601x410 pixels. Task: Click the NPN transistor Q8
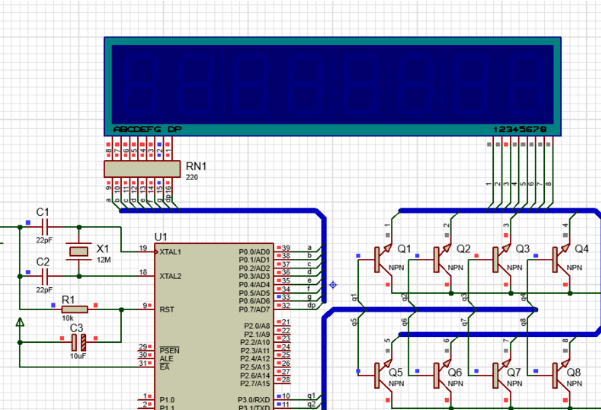(x=561, y=376)
